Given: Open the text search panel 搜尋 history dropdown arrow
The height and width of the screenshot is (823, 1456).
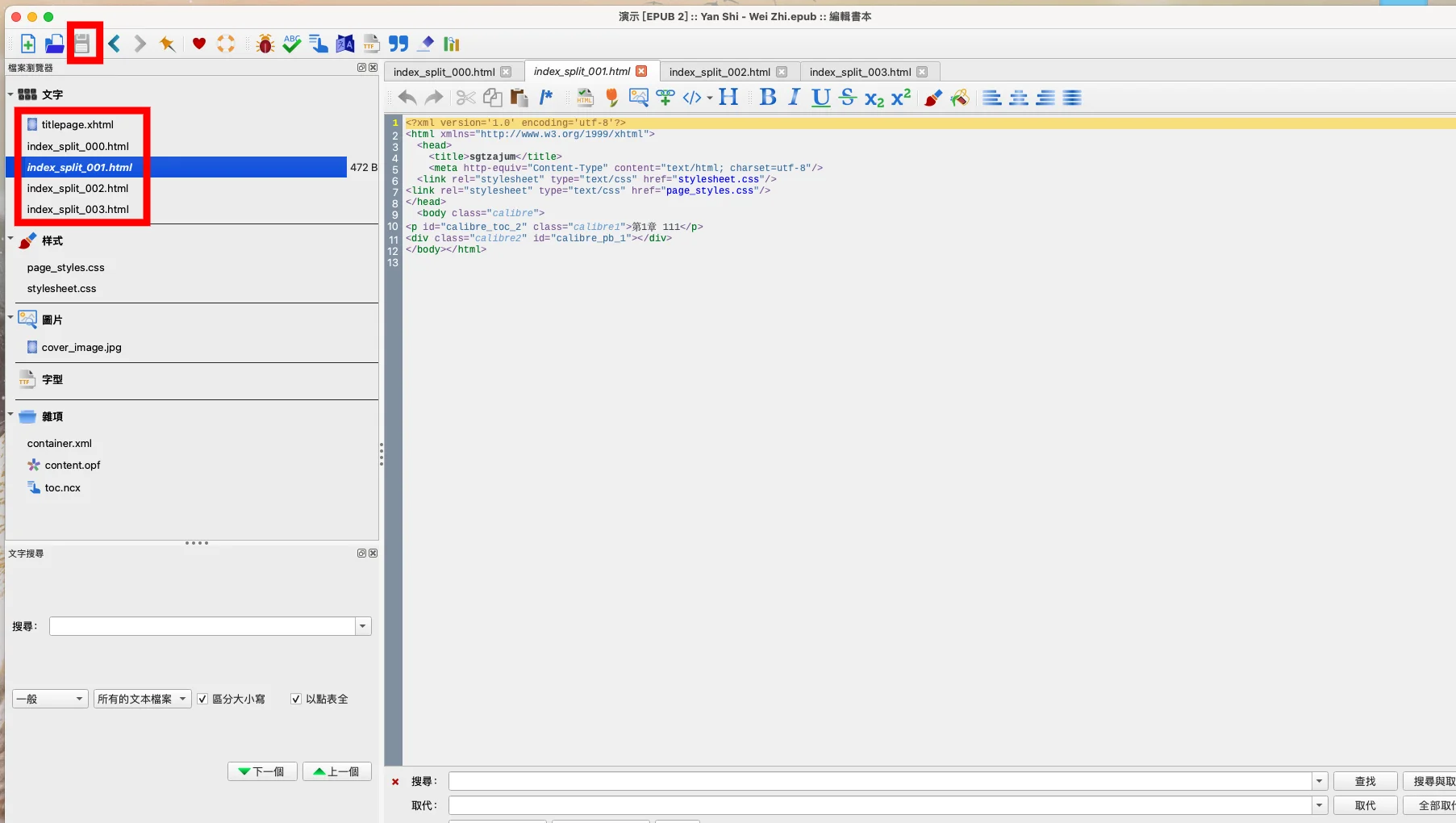Looking at the screenshot, I should (363, 626).
